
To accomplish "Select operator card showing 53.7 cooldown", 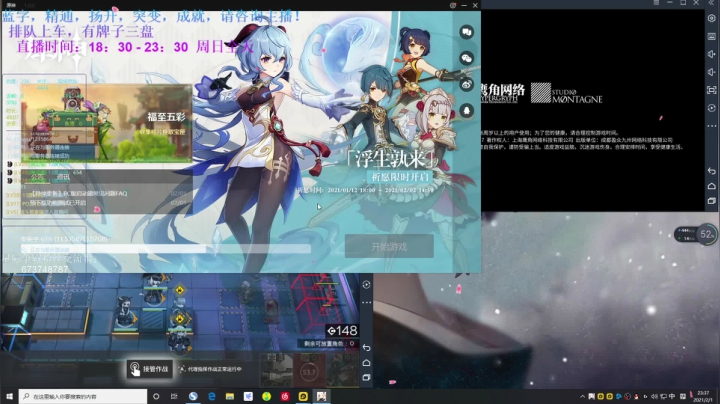I will pos(309,371).
